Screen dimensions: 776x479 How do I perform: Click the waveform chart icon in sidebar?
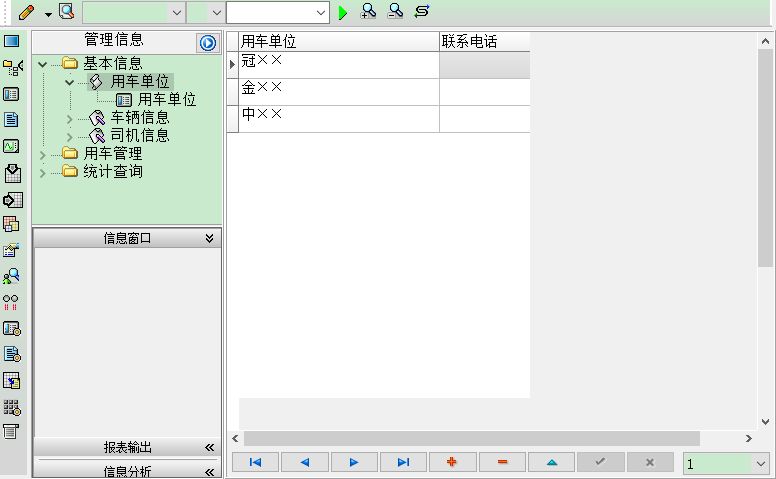pos(11,146)
